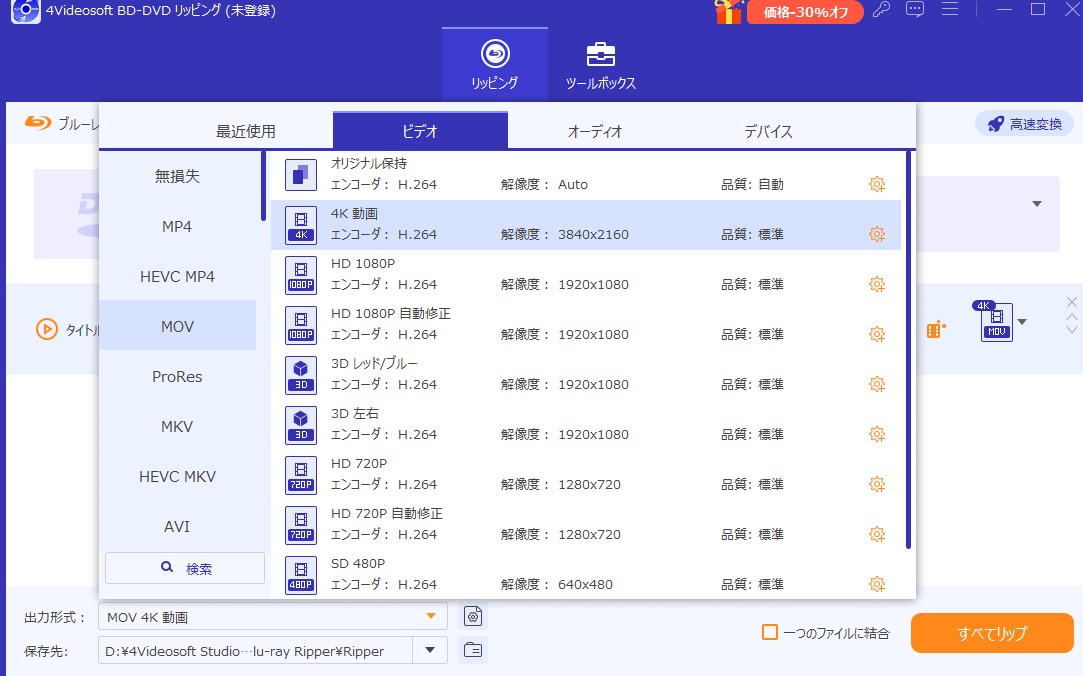Select AVI format category

178,526
